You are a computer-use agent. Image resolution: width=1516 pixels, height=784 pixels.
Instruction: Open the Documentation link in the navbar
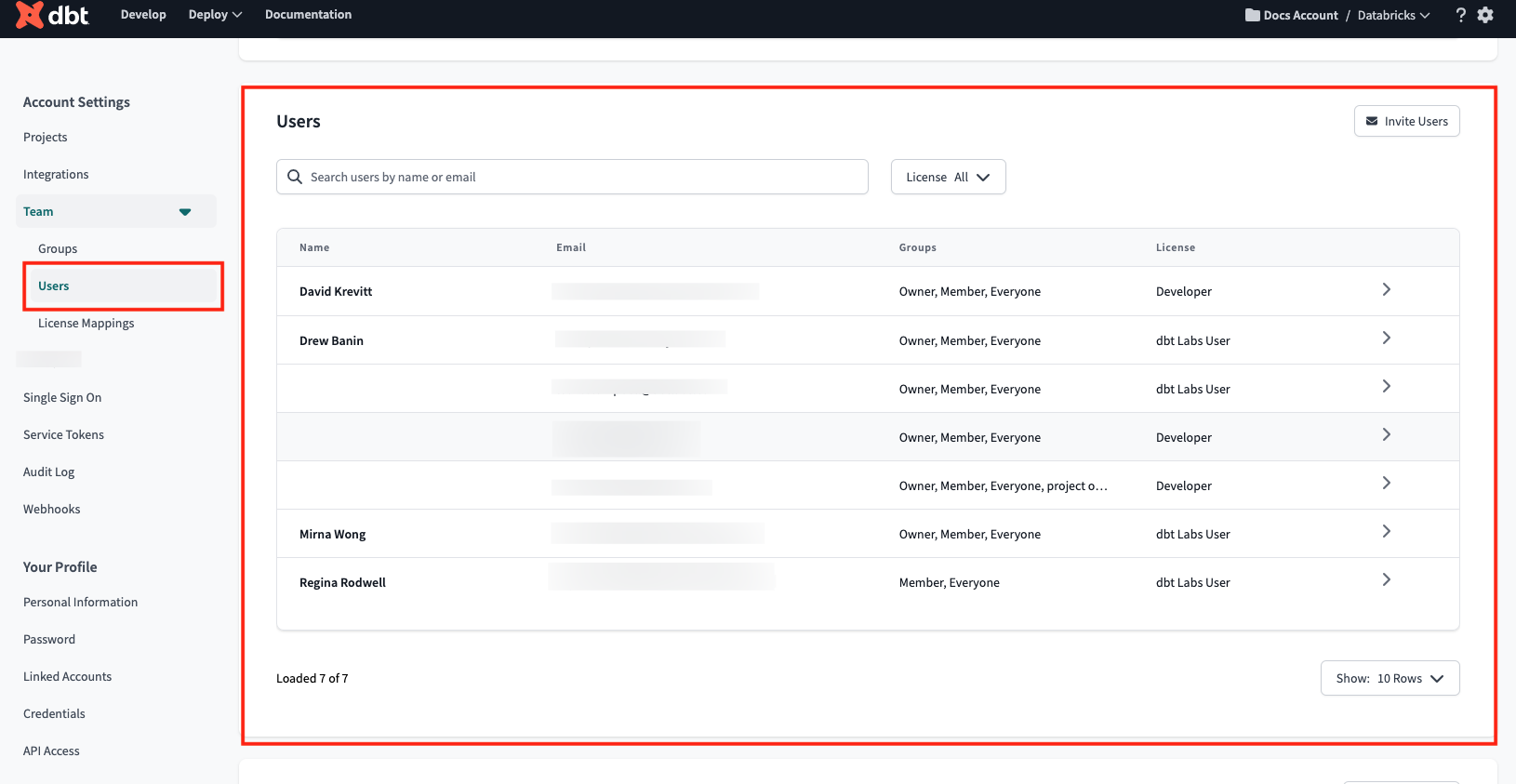(308, 15)
